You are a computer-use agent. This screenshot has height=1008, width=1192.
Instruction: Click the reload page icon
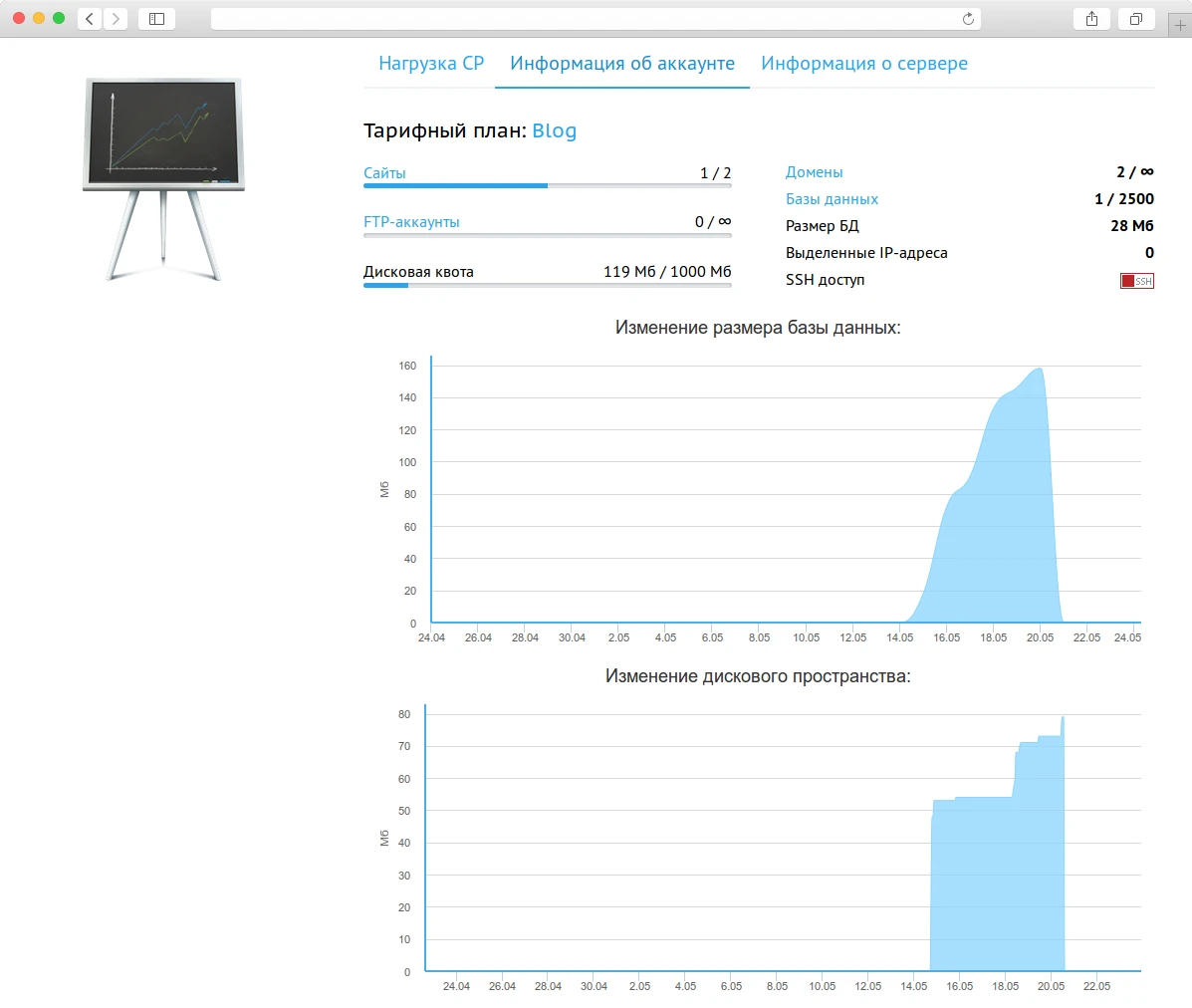[968, 19]
